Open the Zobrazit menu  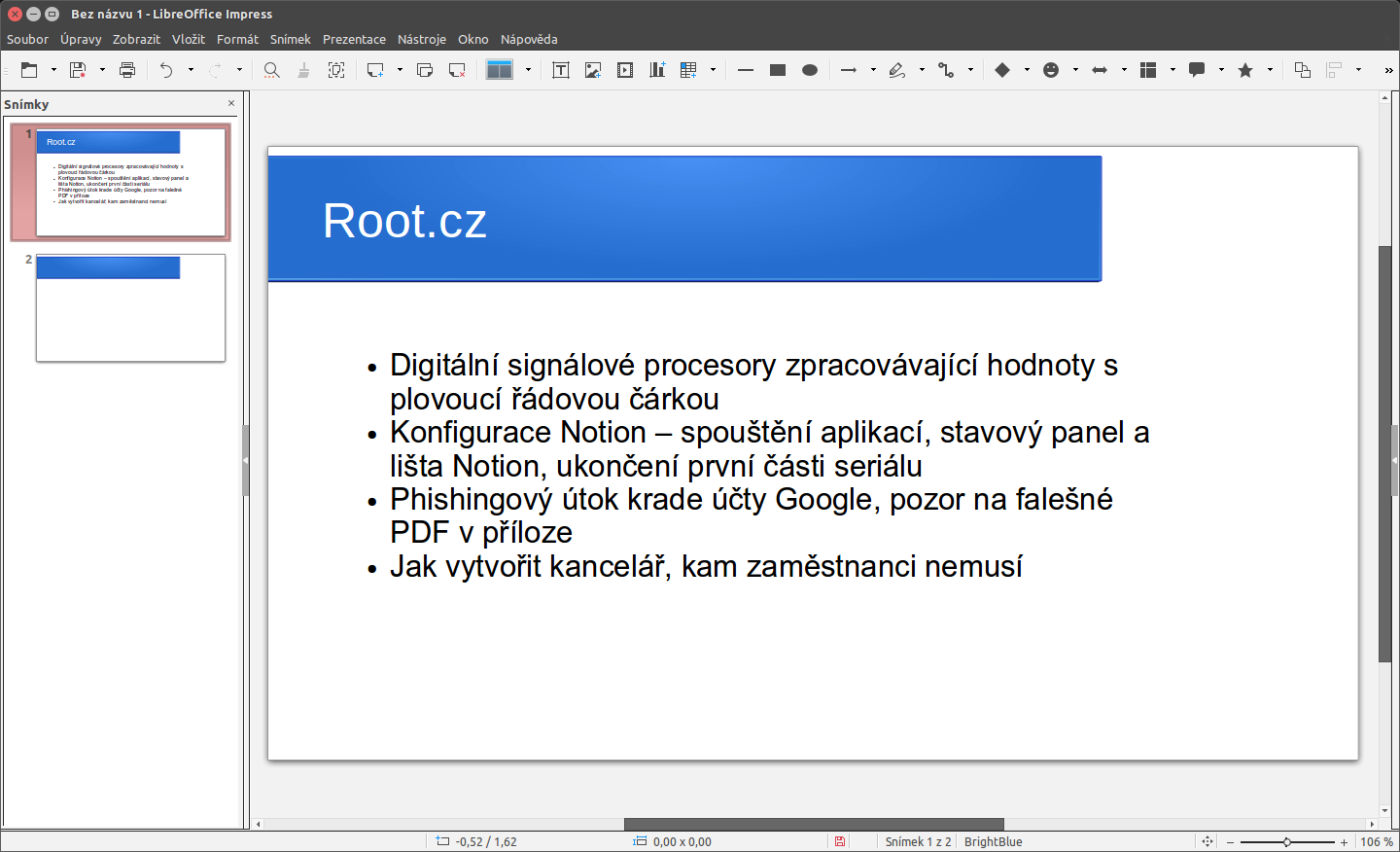click(x=136, y=39)
